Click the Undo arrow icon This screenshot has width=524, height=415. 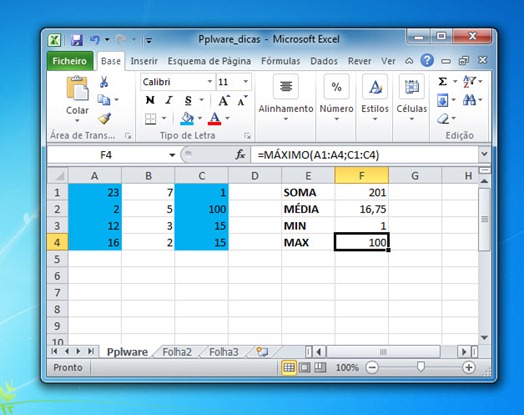pyautogui.click(x=95, y=40)
